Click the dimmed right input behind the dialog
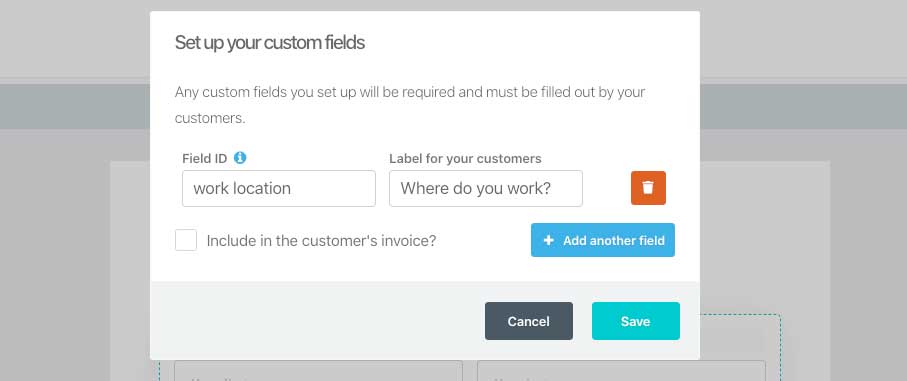The width and height of the screenshot is (907, 381). point(621,371)
